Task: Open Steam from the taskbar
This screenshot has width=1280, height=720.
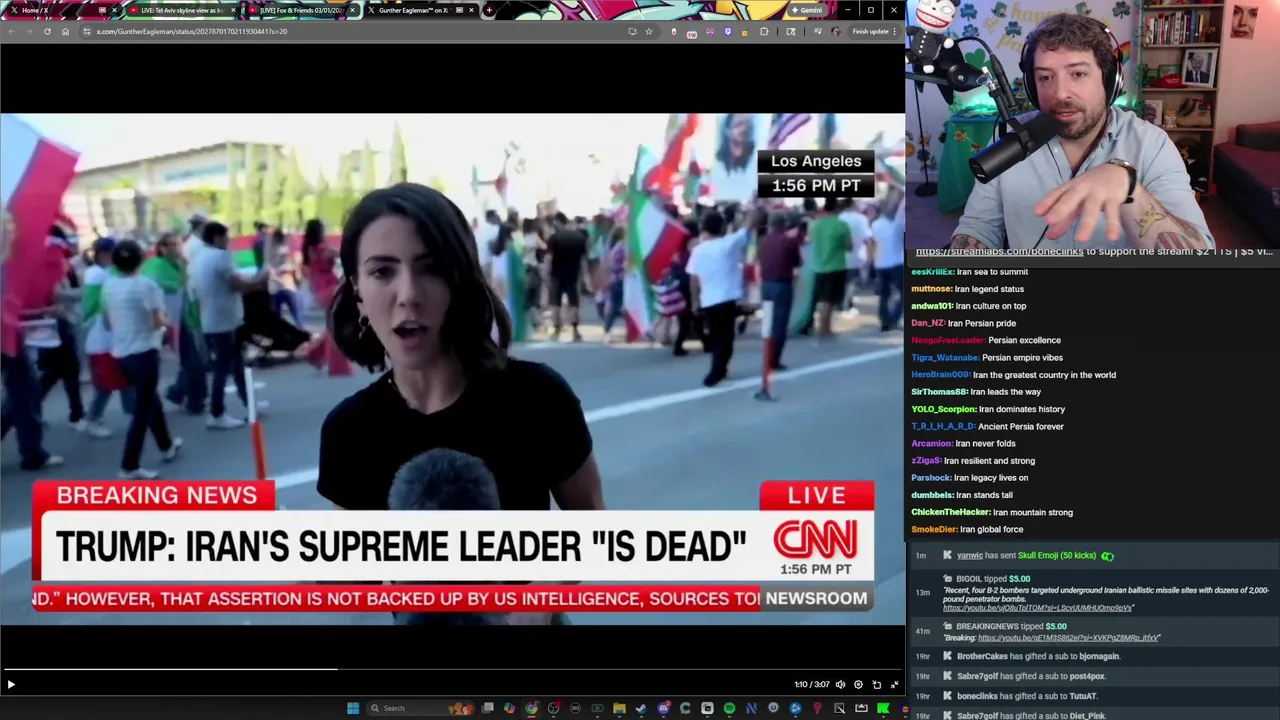Action: pos(641,708)
